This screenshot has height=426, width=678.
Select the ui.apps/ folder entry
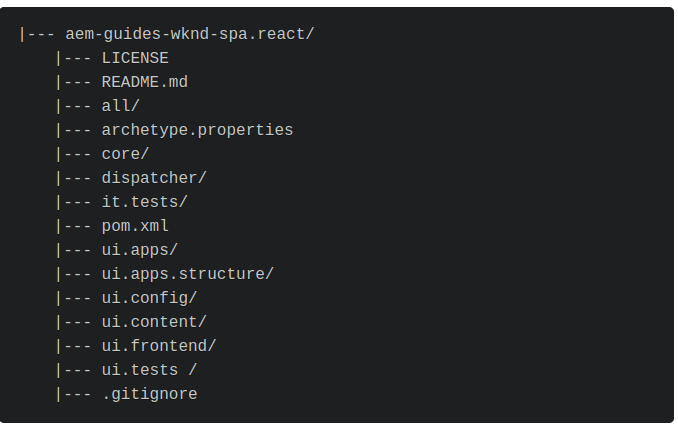click(140, 250)
